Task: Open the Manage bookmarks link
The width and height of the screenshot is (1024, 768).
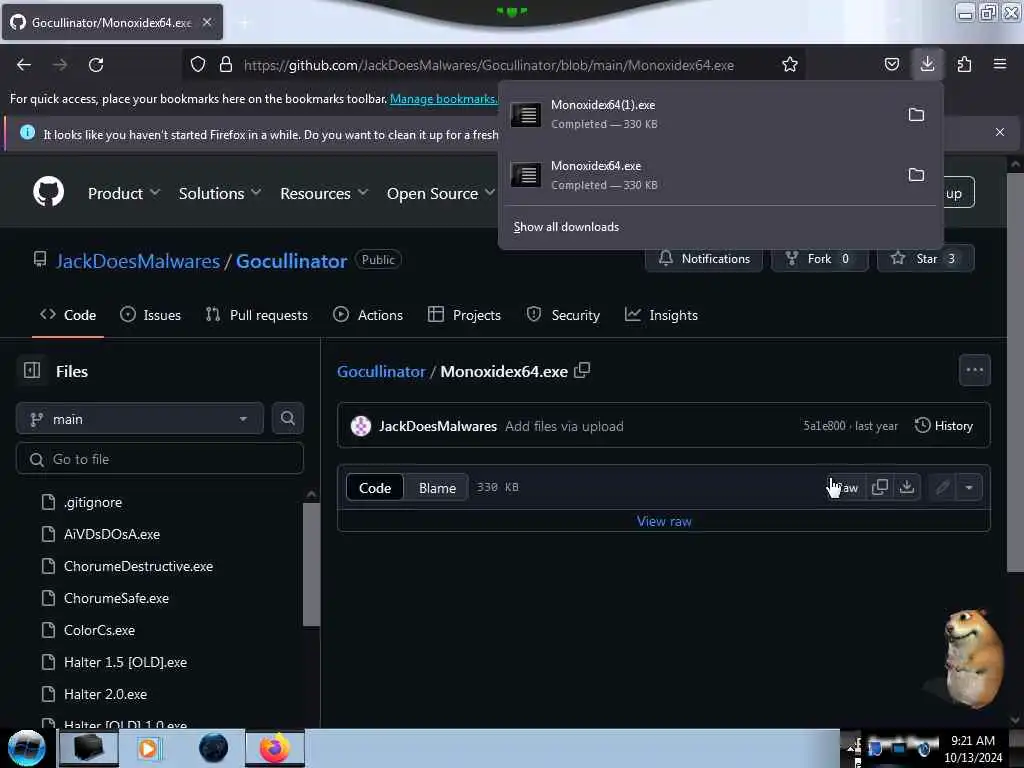Action: click(444, 99)
